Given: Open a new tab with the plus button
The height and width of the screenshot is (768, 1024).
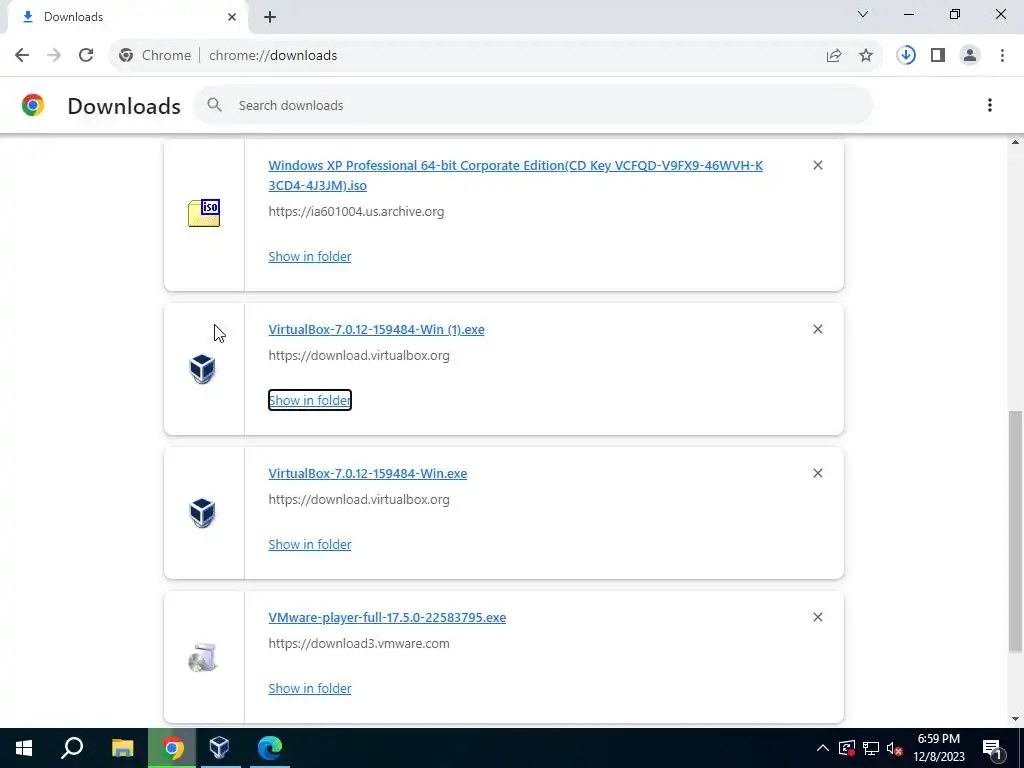Looking at the screenshot, I should pyautogui.click(x=270, y=17).
